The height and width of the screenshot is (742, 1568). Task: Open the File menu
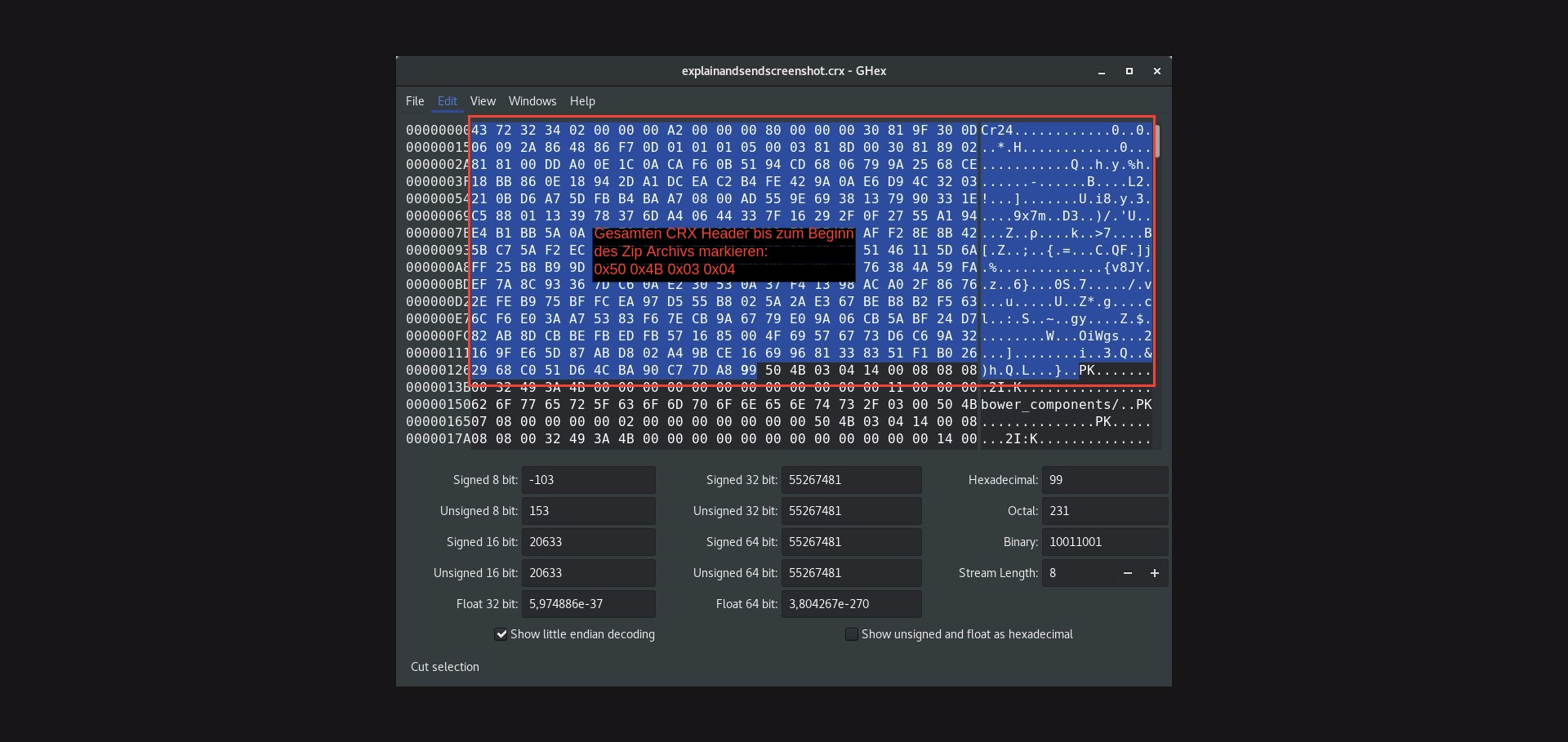click(x=415, y=101)
